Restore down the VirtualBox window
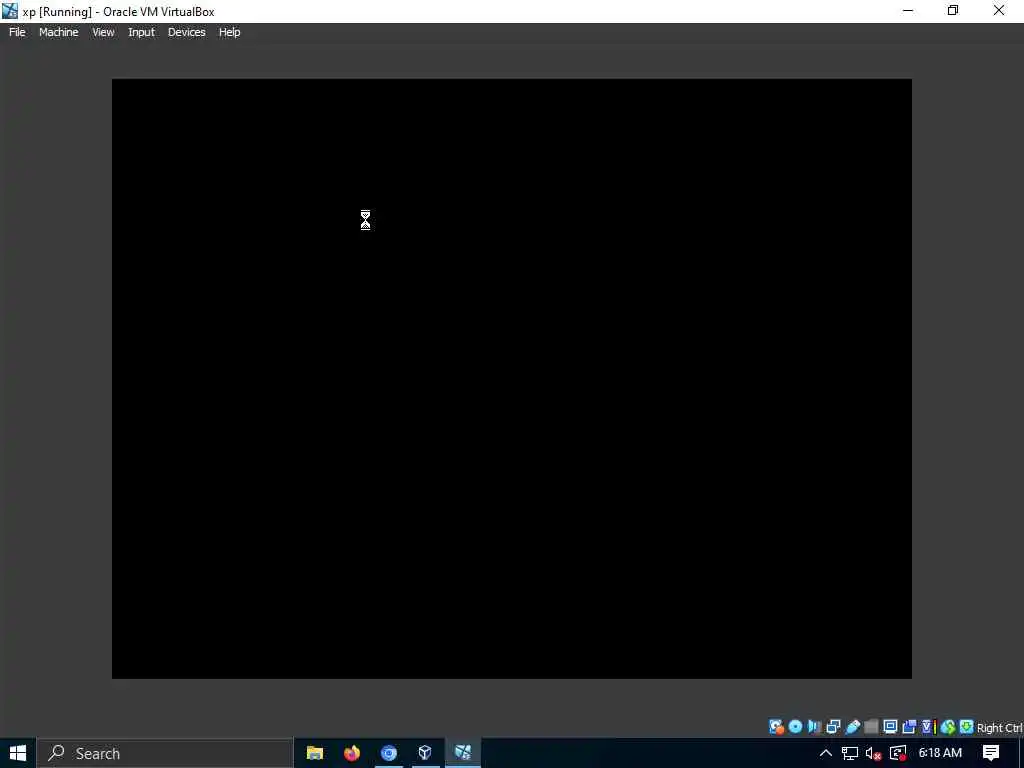Viewport: 1024px width, 768px height. tap(953, 10)
